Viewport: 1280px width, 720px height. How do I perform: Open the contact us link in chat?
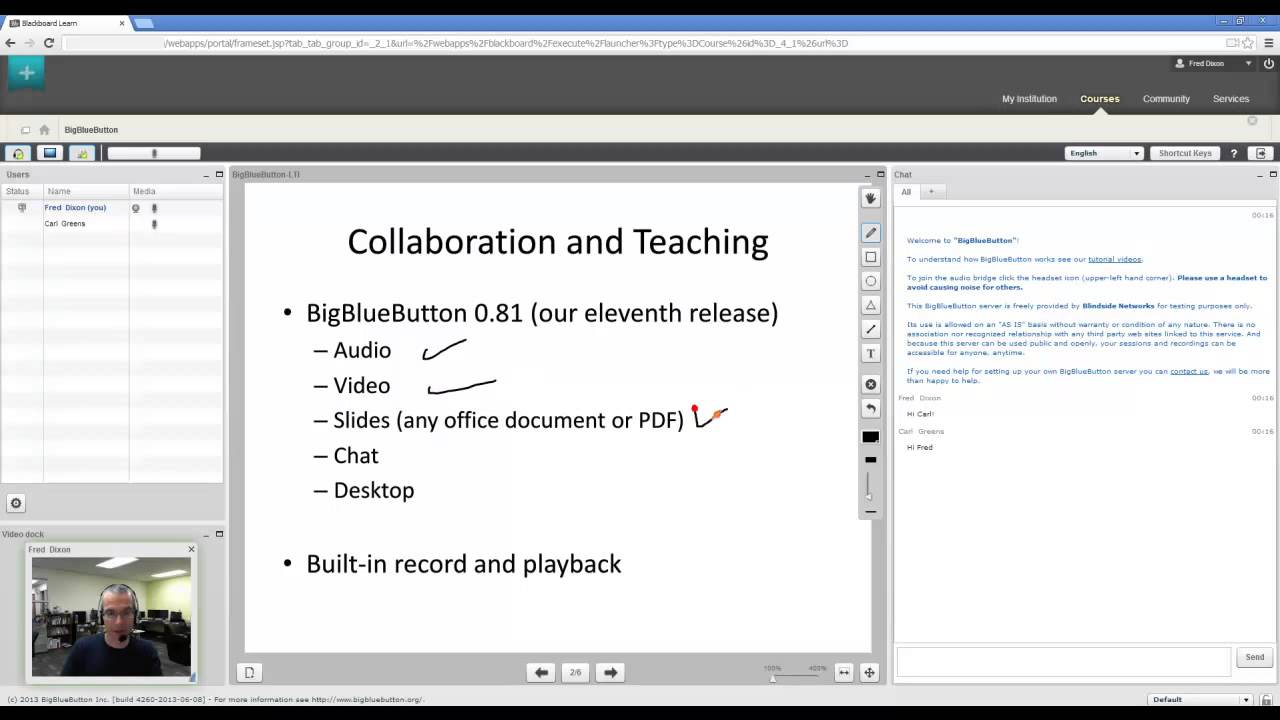point(1189,371)
